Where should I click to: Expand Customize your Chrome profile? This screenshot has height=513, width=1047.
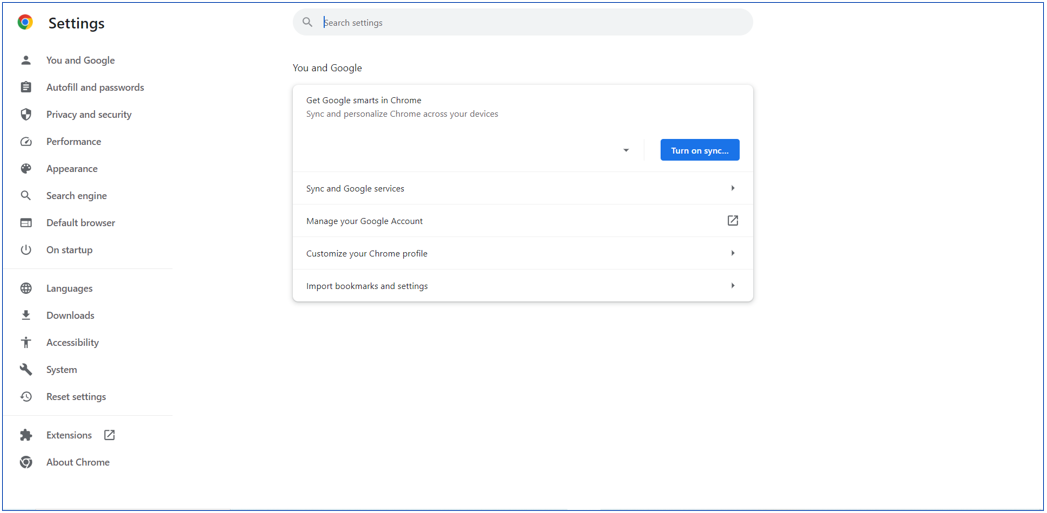point(522,254)
